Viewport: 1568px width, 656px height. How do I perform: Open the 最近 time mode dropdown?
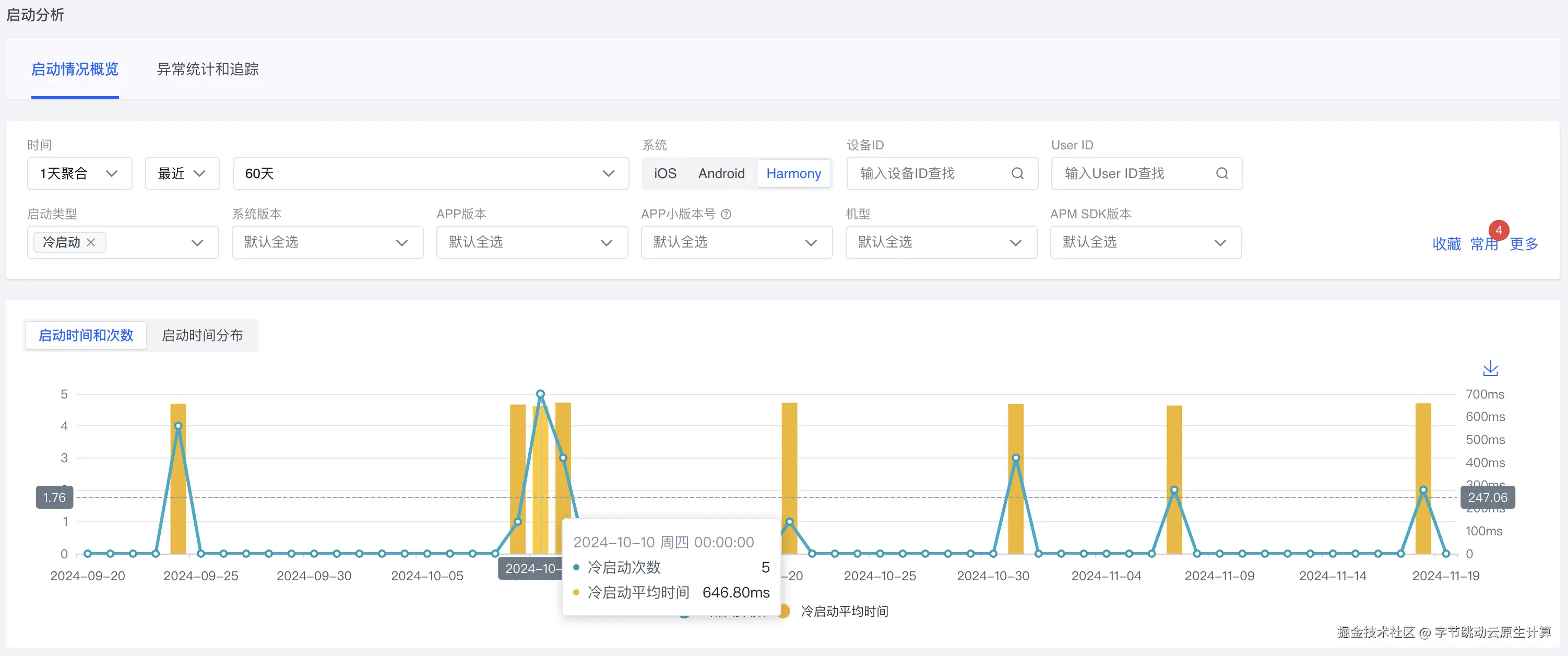point(182,173)
